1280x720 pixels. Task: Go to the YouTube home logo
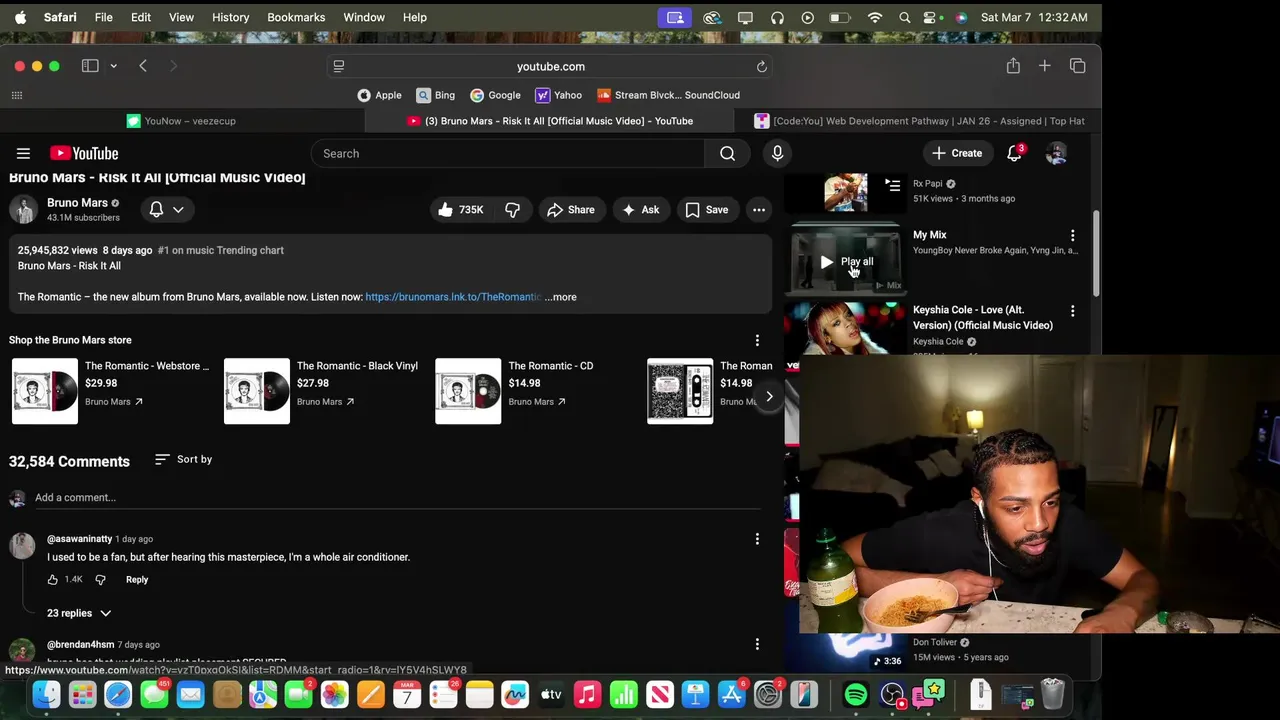tap(84, 153)
